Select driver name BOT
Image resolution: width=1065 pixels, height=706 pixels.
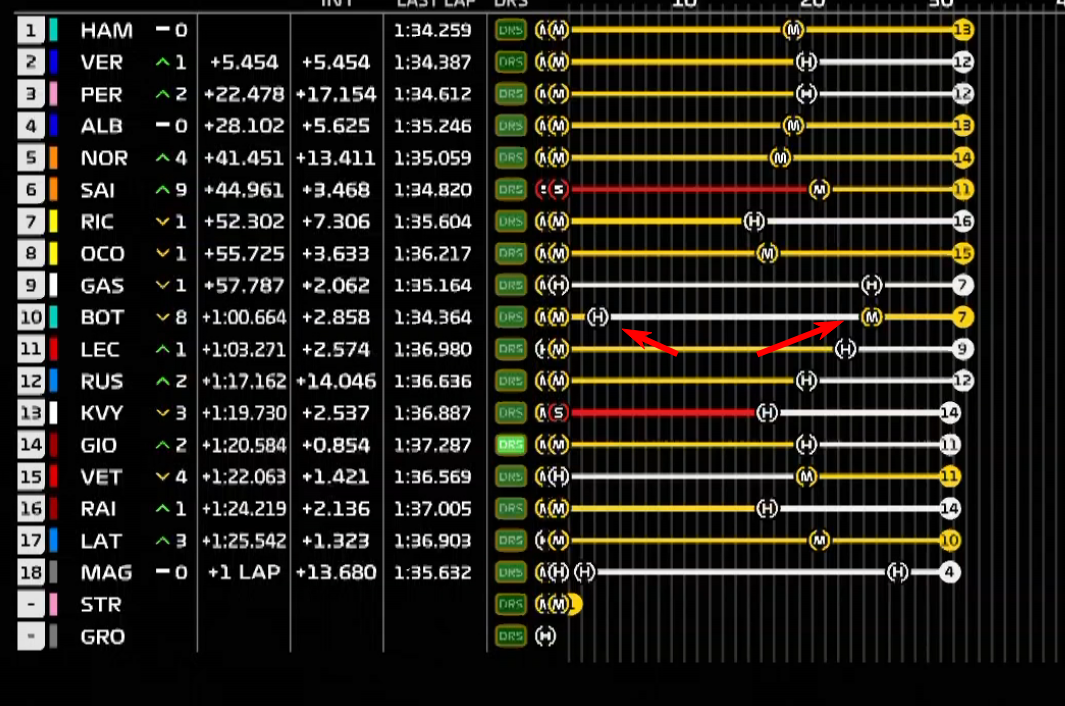click(x=102, y=317)
